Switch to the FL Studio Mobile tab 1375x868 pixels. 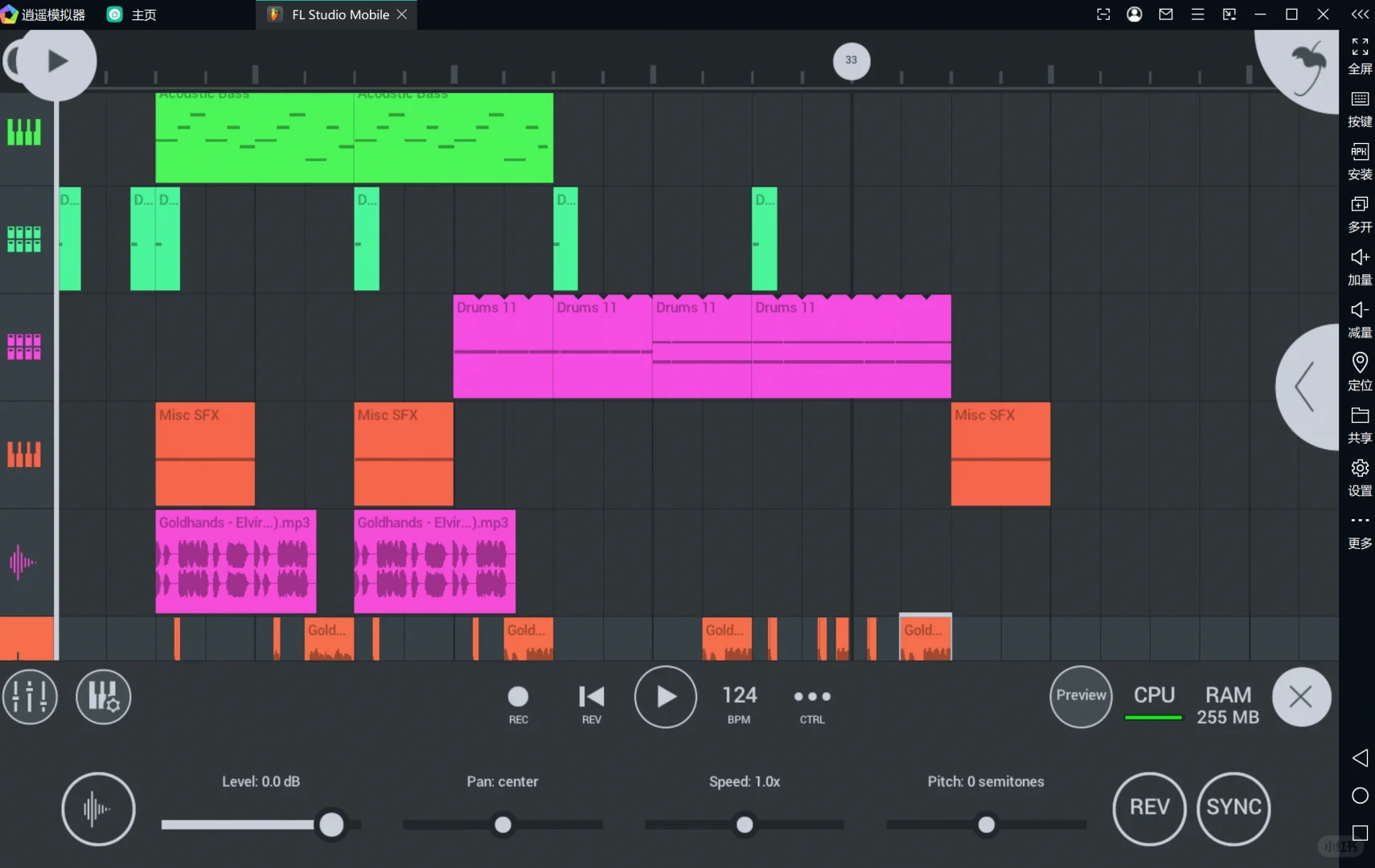[x=338, y=14]
